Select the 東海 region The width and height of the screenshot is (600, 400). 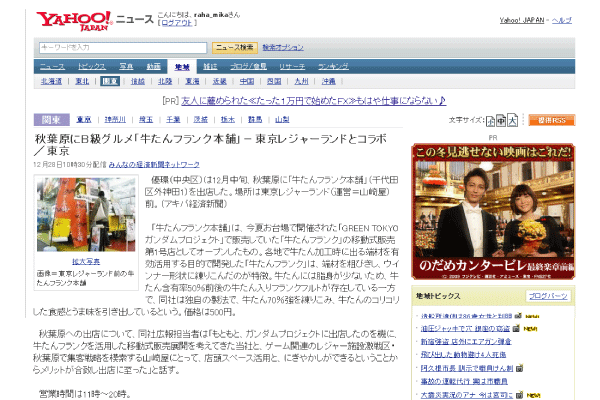tap(192, 81)
